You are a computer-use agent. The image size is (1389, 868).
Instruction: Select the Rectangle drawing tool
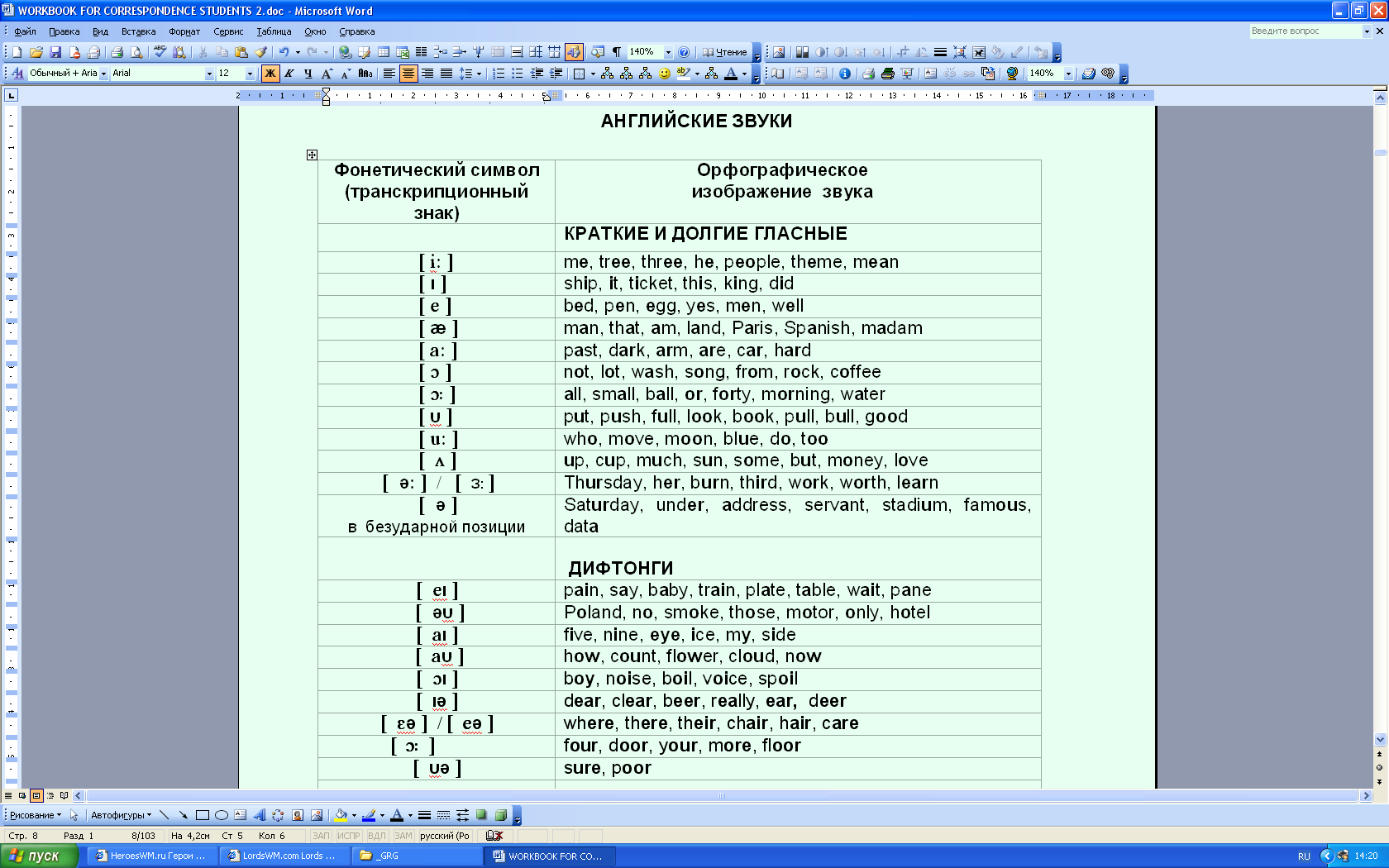[202, 815]
